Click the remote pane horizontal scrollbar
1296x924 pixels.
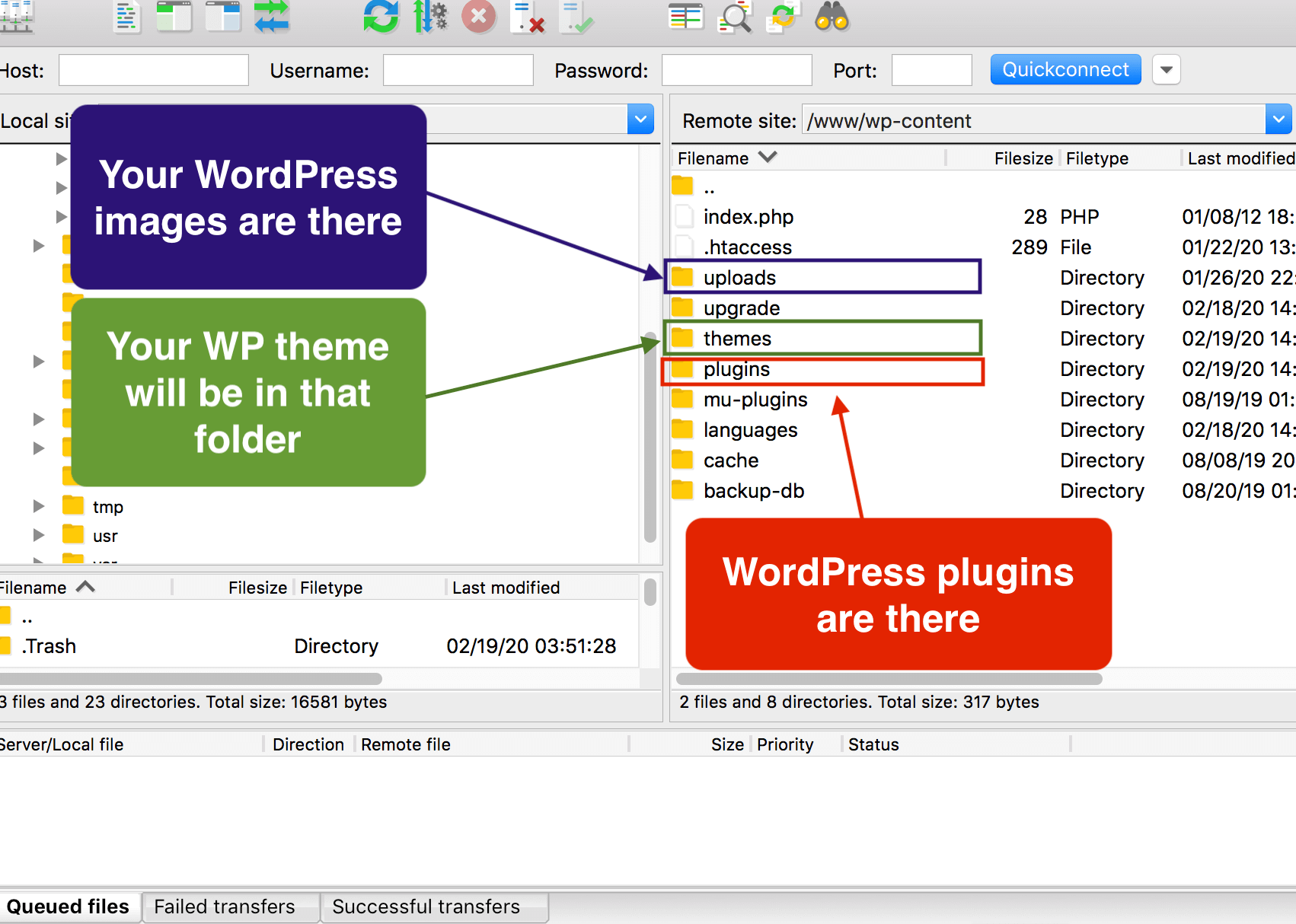(x=889, y=678)
